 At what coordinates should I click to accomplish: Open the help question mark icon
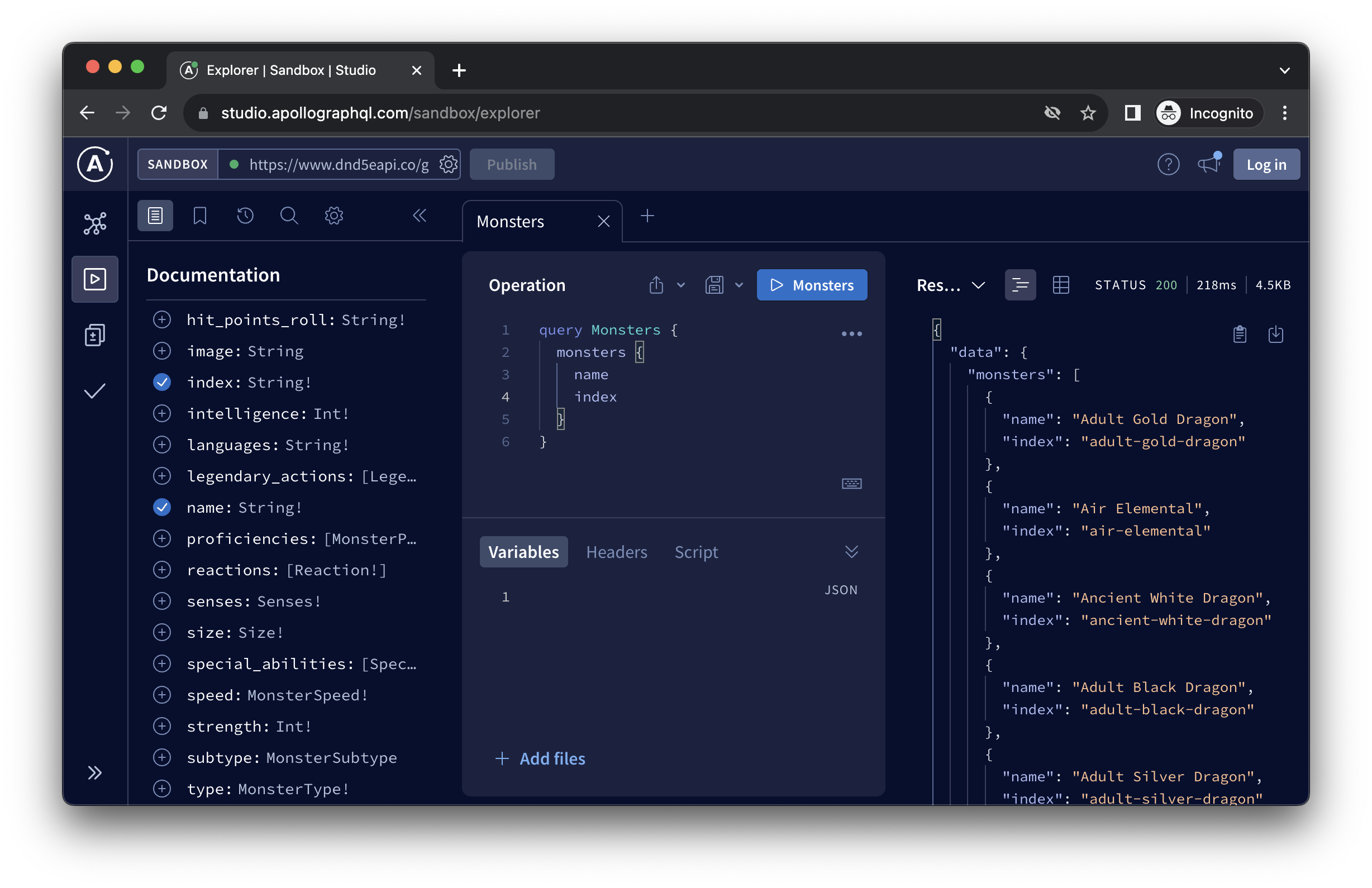[1169, 165]
